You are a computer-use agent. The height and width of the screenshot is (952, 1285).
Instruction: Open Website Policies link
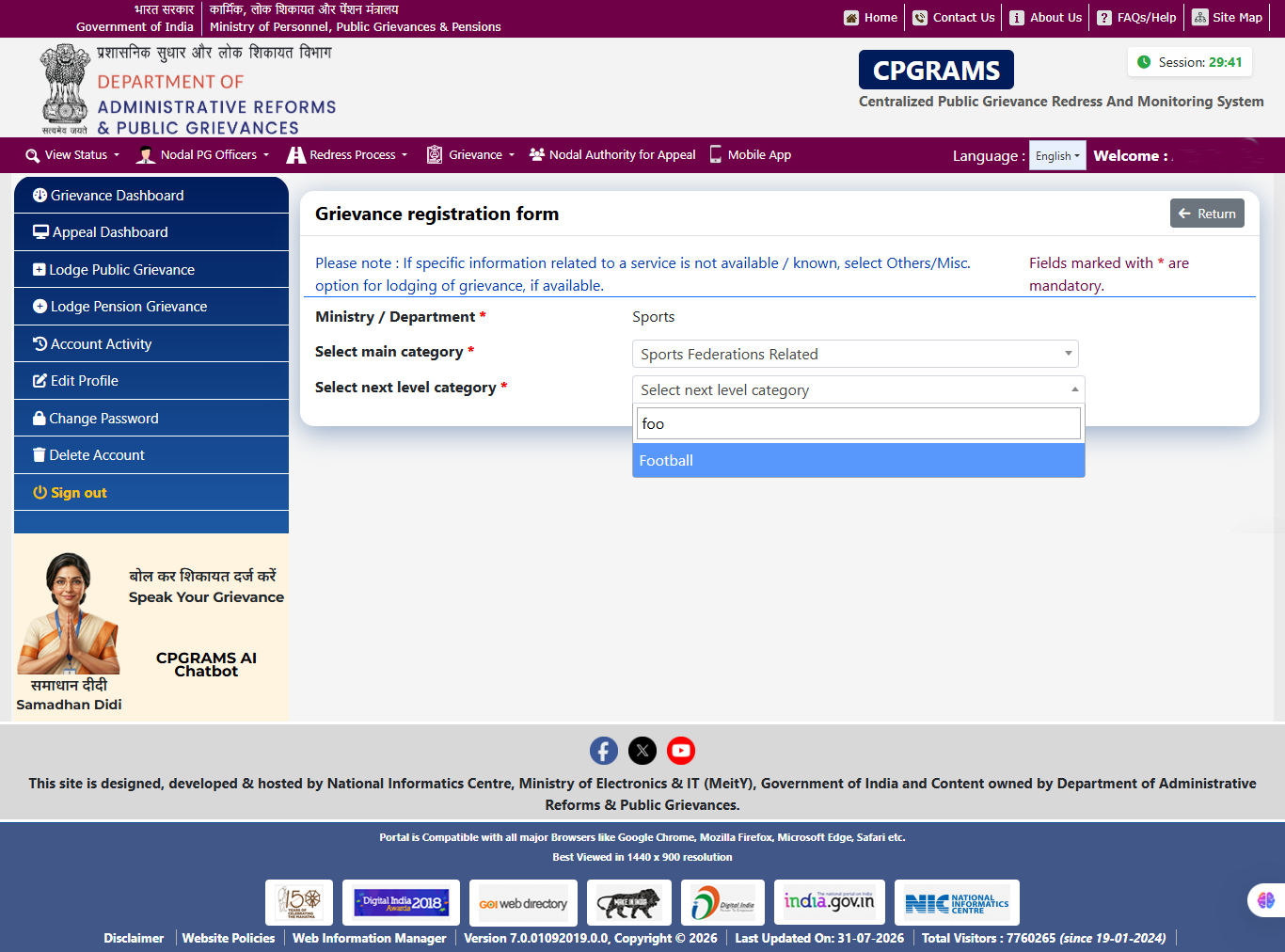click(x=229, y=938)
